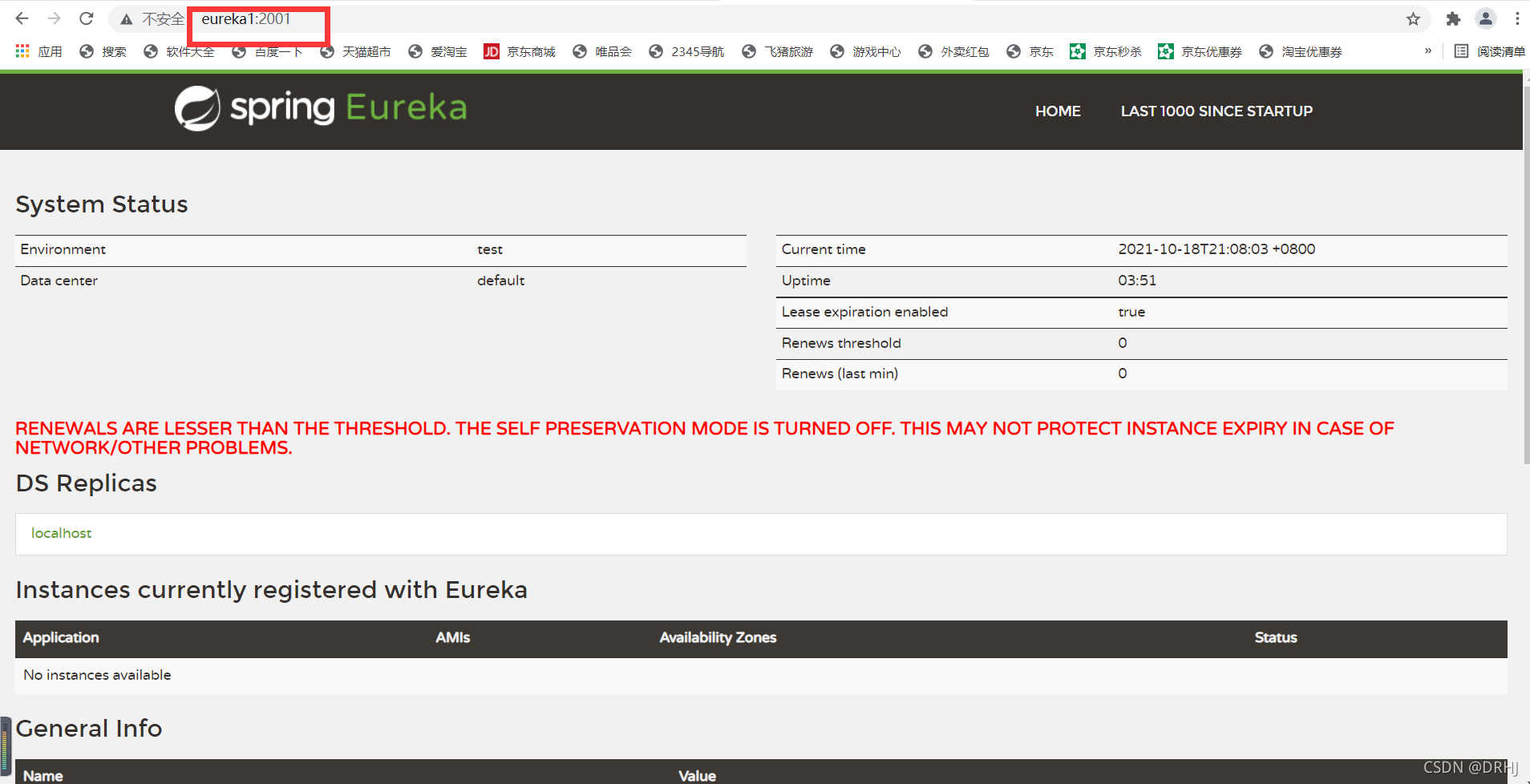The image size is (1530, 784).
Task: Select the Uptime value 03:51
Action: (x=1137, y=281)
